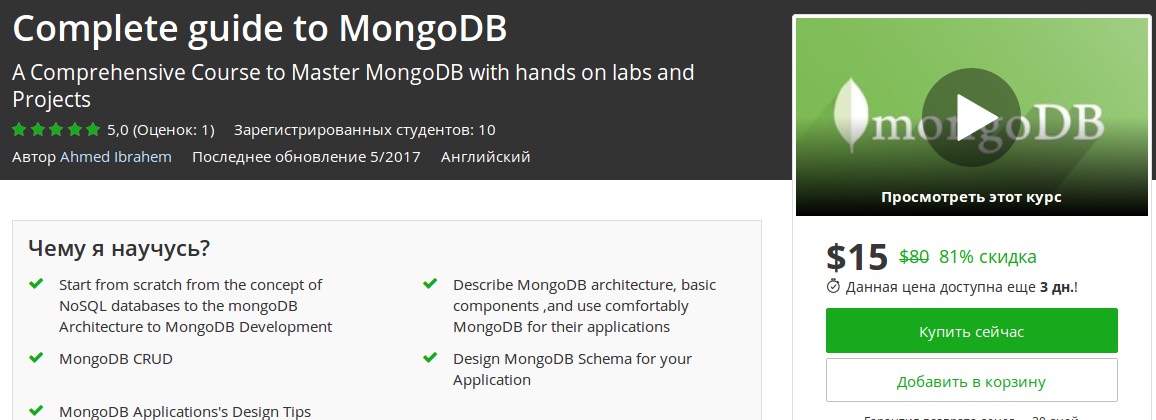Screen dimensions: 1156x420
Task: Click the Зарегистрированных студентов: 10 text
Action: click(364, 129)
